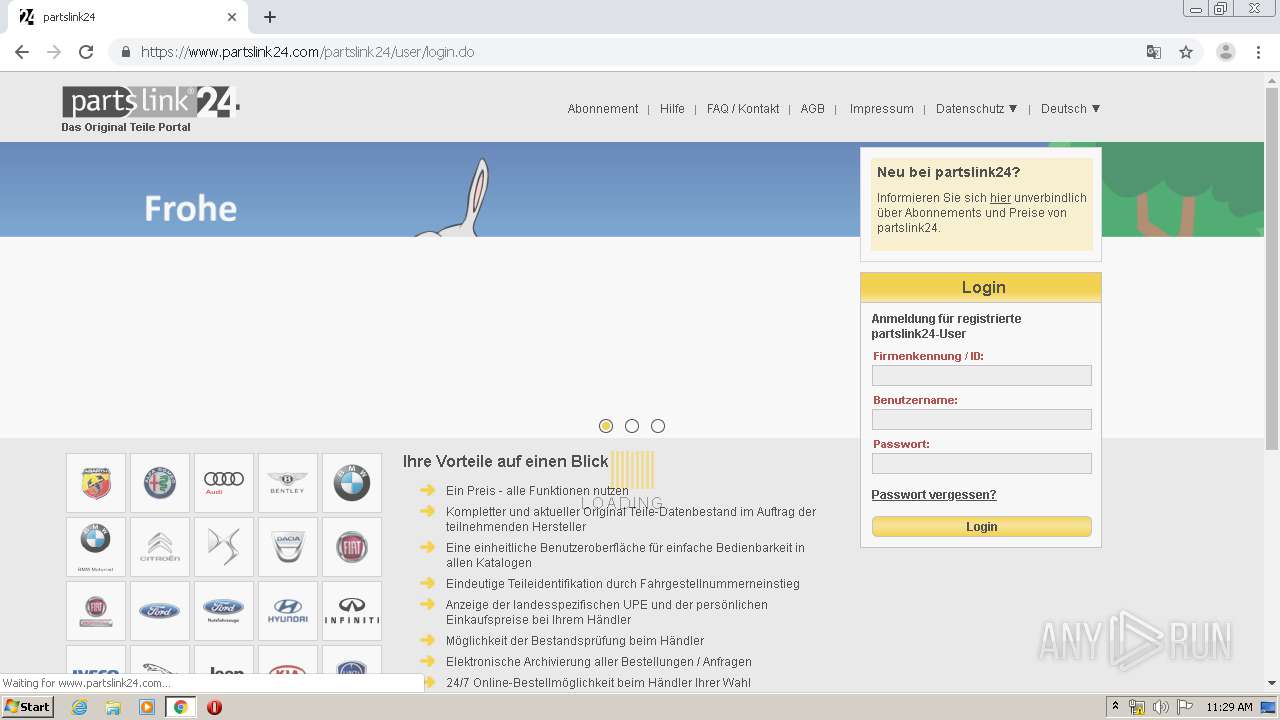Select the Hyundai brand logo
Viewport: 1280px width, 720px height.
288,611
